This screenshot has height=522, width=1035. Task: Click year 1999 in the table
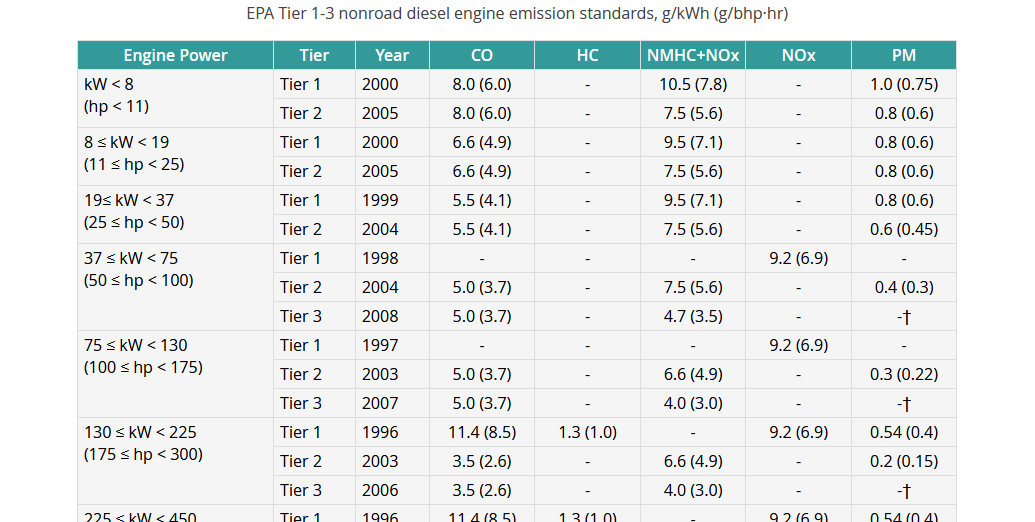click(380, 201)
